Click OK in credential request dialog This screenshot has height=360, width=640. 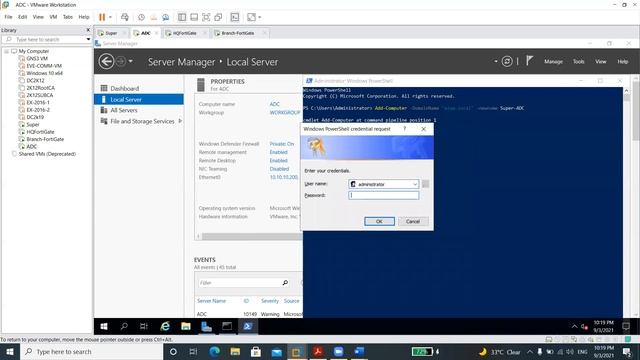[379, 221]
